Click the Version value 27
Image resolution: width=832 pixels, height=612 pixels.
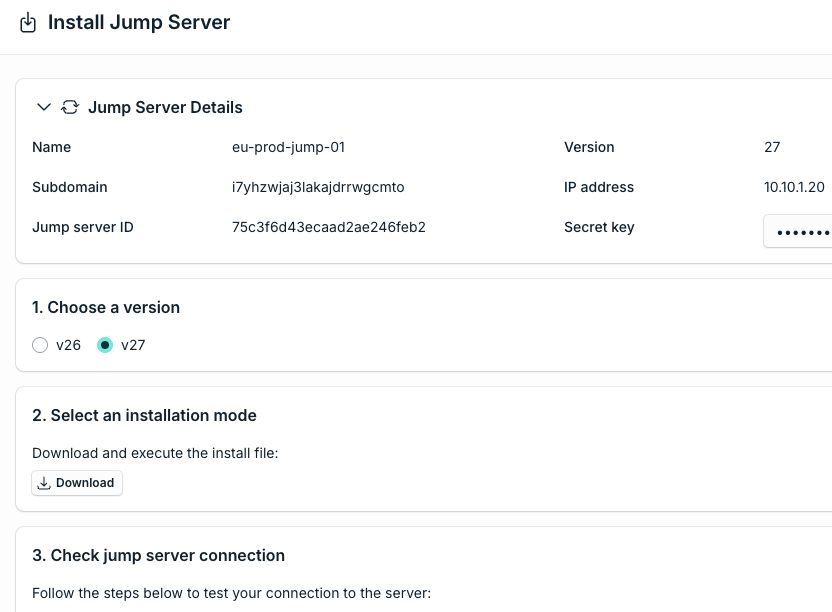(x=772, y=147)
